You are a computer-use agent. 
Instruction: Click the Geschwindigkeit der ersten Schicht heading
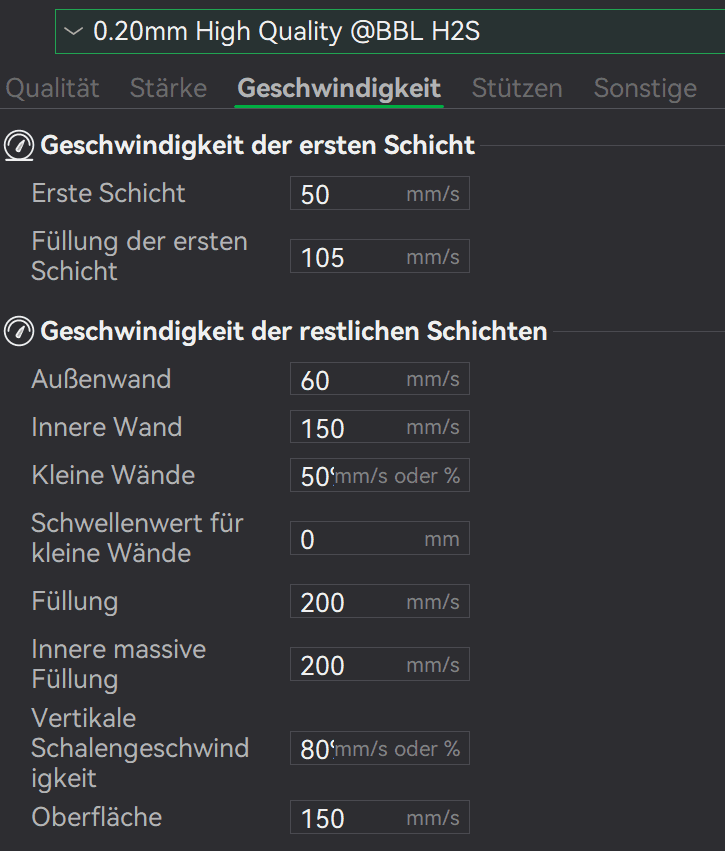257,146
